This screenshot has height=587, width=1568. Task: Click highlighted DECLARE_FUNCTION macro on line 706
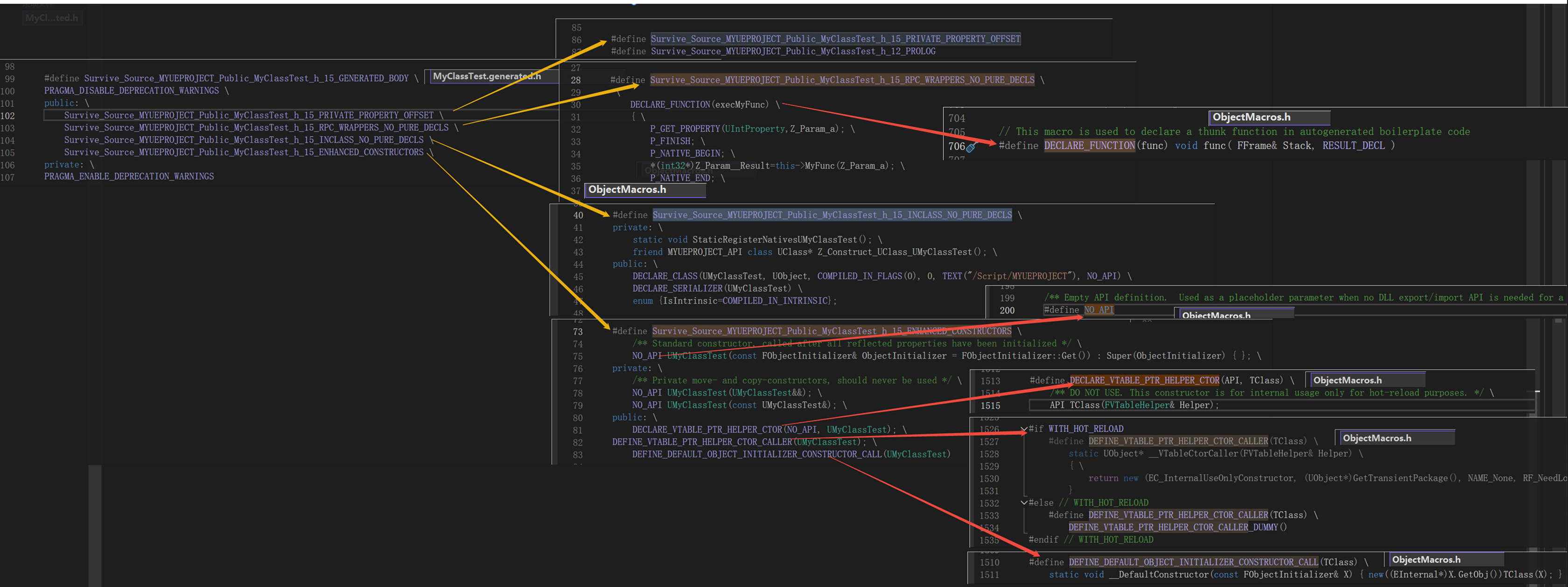click(1090, 146)
